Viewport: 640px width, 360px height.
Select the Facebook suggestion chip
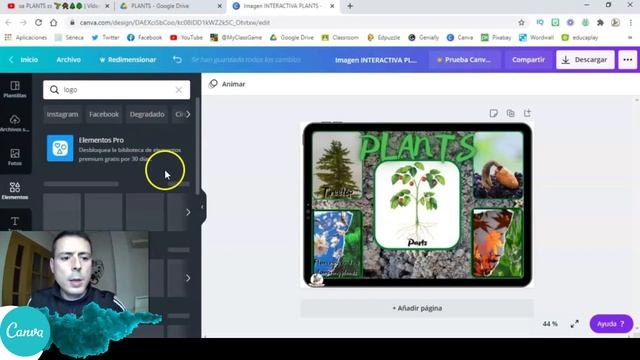coord(104,114)
